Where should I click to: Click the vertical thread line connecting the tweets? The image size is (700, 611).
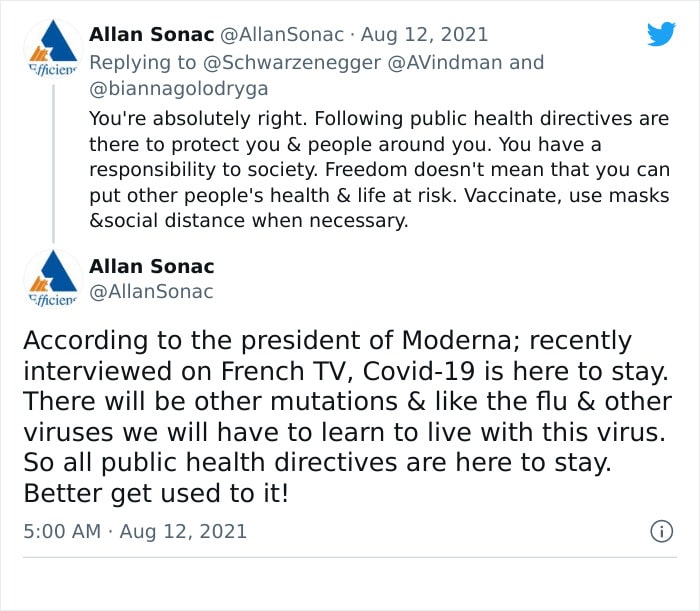[53, 163]
